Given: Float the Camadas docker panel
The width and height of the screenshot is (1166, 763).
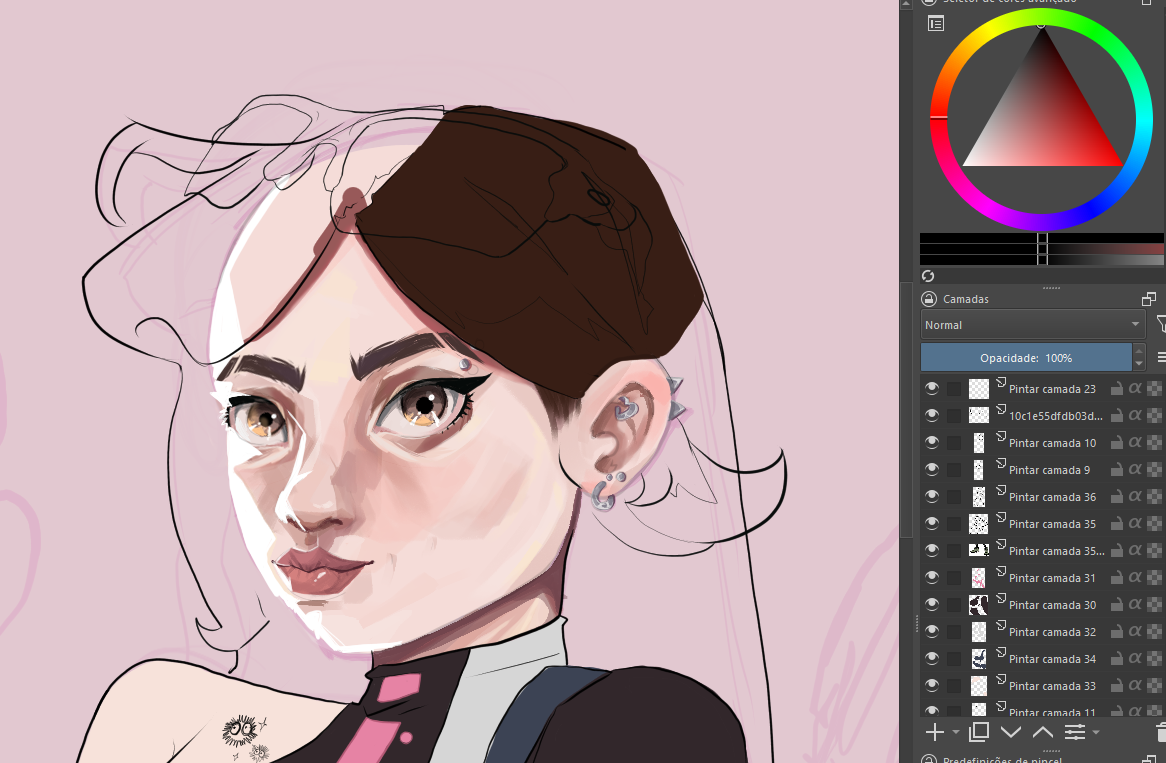Looking at the screenshot, I should point(1149,299).
